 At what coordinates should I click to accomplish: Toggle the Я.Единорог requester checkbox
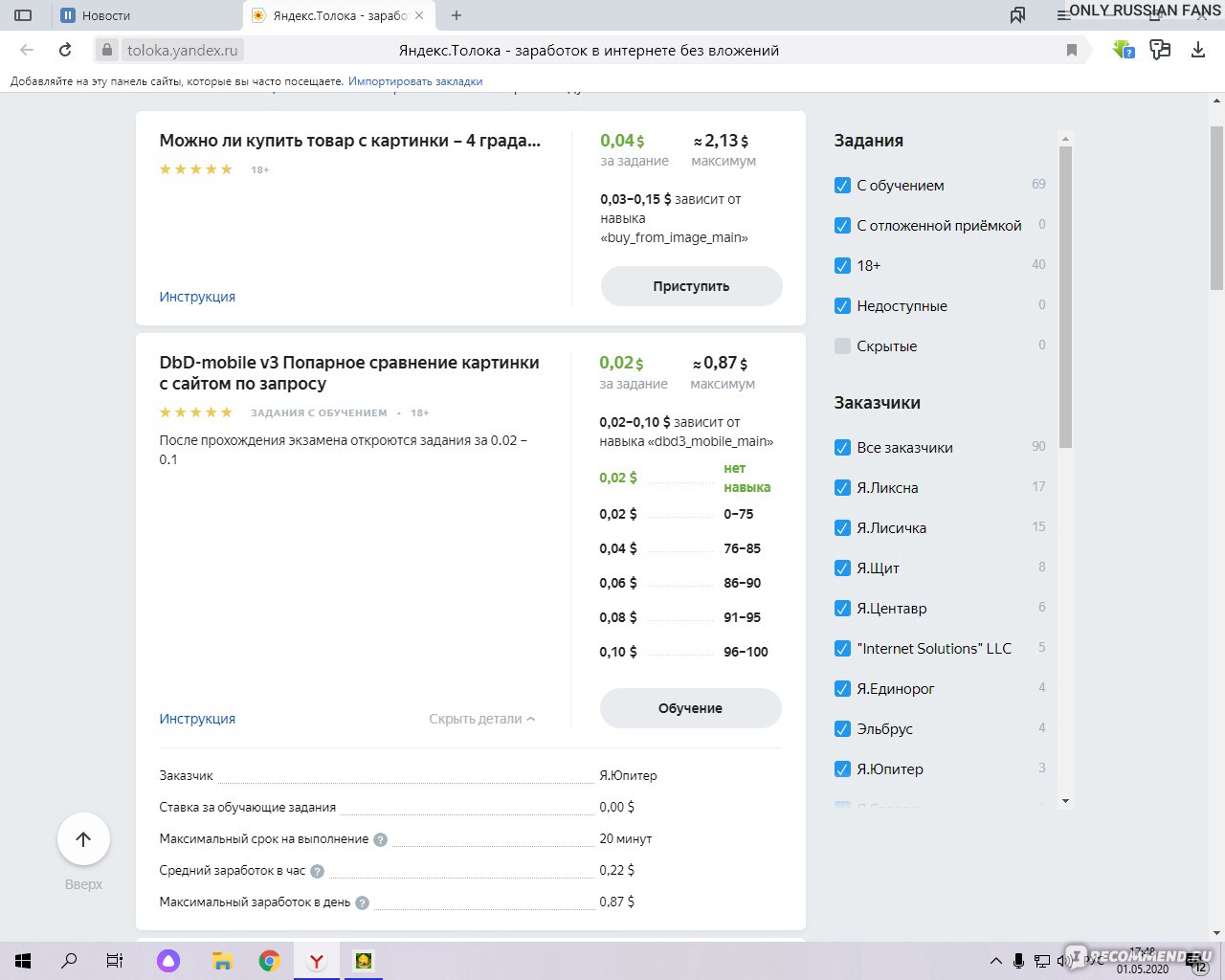point(842,689)
